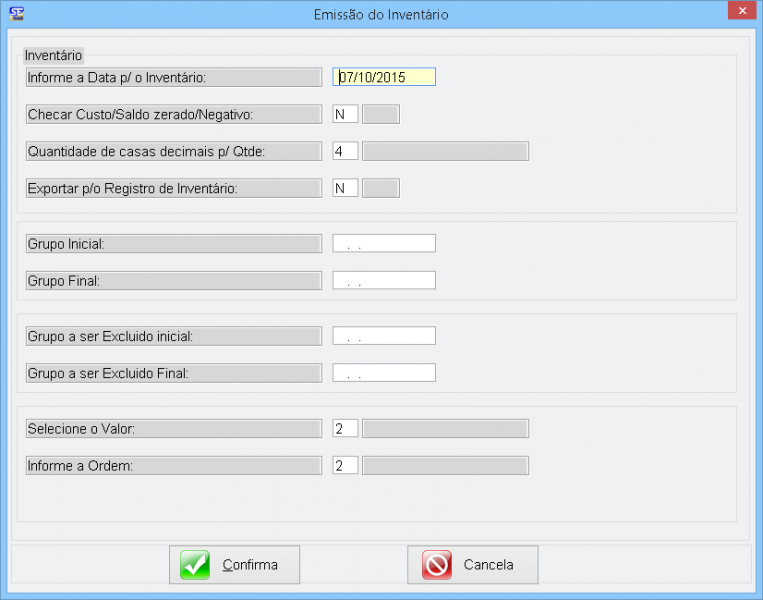Focus the Grupo a ser Excluido Final field
The height and width of the screenshot is (600, 763).
(x=384, y=373)
